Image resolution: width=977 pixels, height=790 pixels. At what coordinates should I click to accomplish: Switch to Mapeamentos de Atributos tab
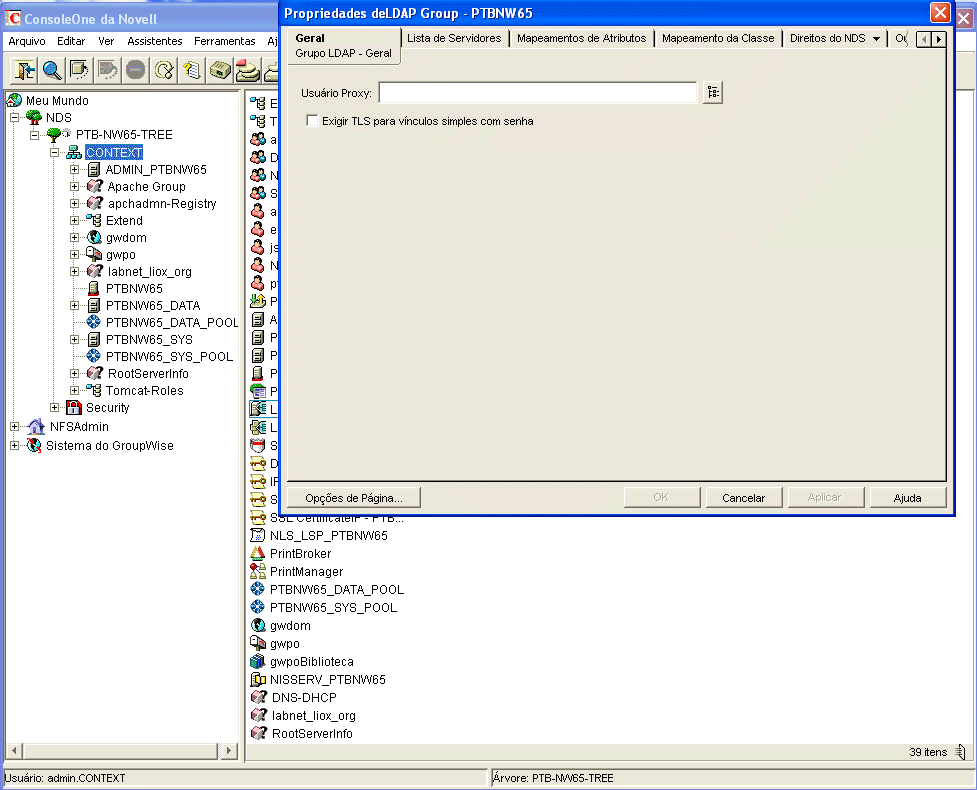(x=581, y=38)
